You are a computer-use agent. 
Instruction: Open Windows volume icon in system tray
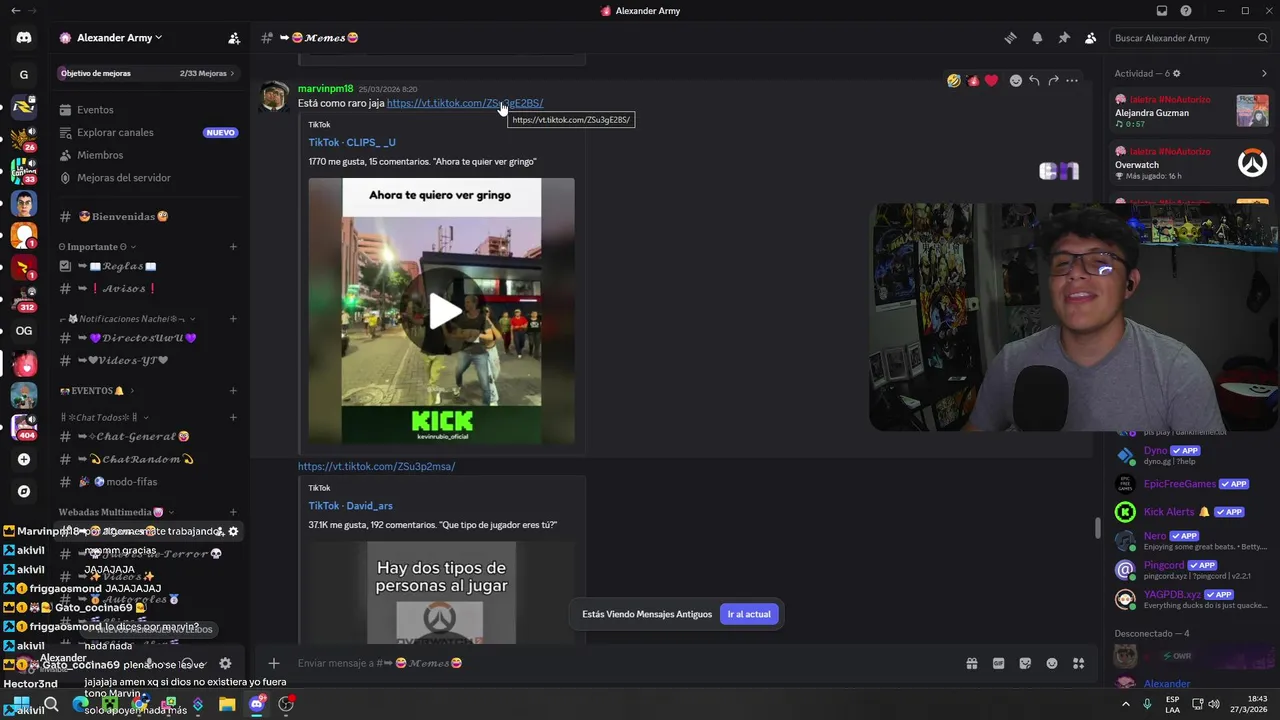[1214, 704]
